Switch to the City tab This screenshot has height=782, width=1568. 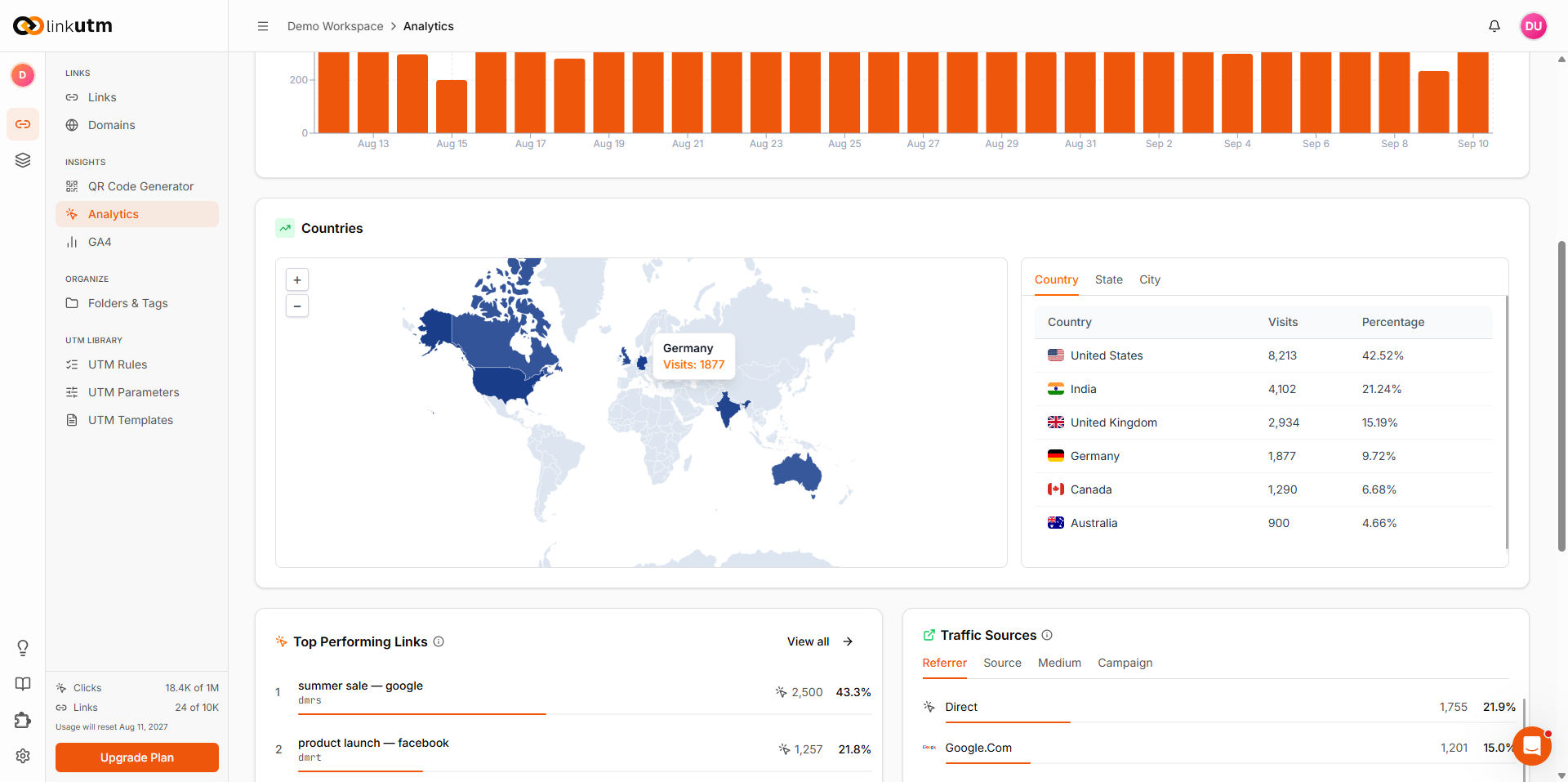[x=1150, y=279]
